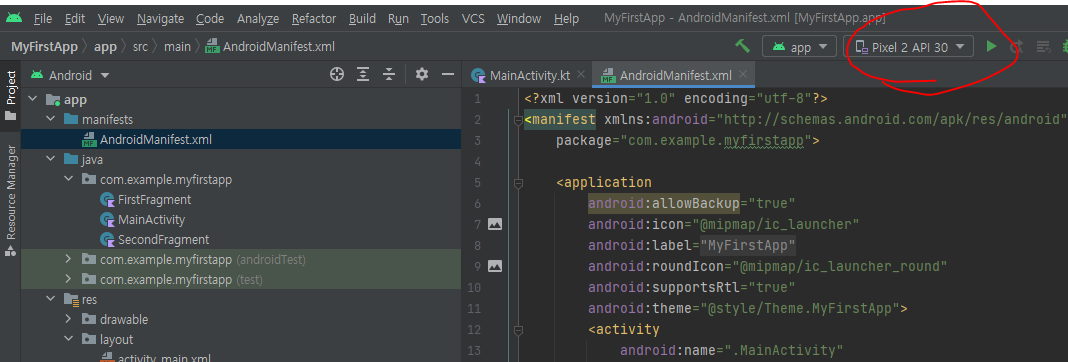Screen dimensions: 1068x362
Task: Open the Analyze menu
Action: pos(259,18)
